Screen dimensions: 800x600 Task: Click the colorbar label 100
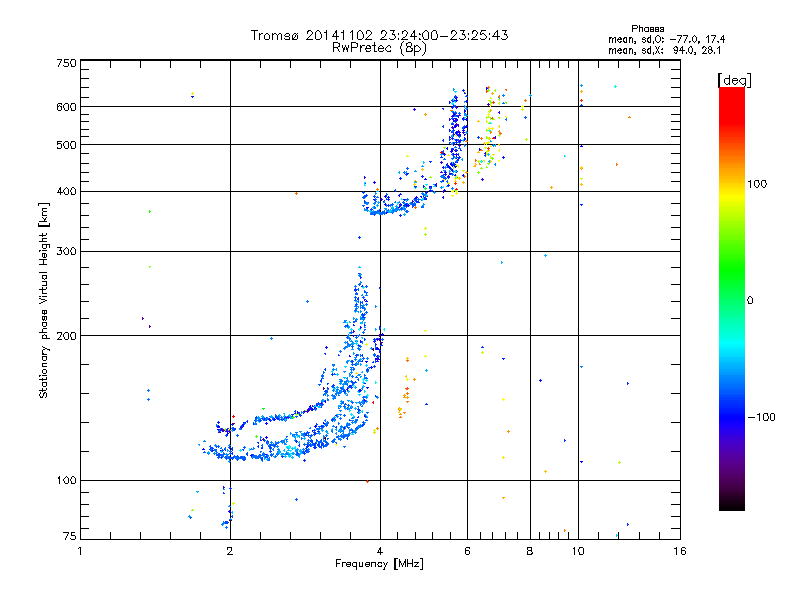[x=757, y=184]
